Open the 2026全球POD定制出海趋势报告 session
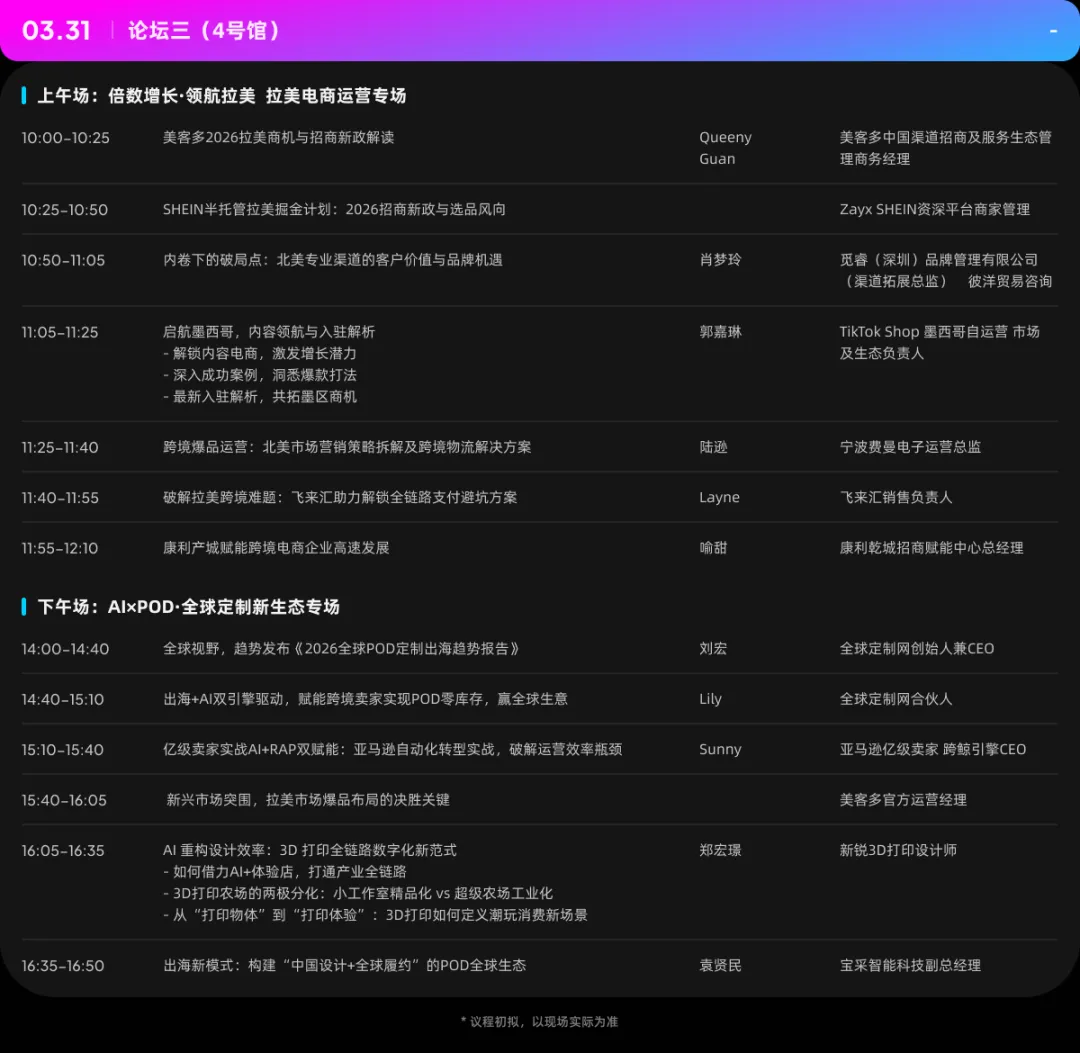Image resolution: width=1080 pixels, height=1053 pixels. [342, 649]
